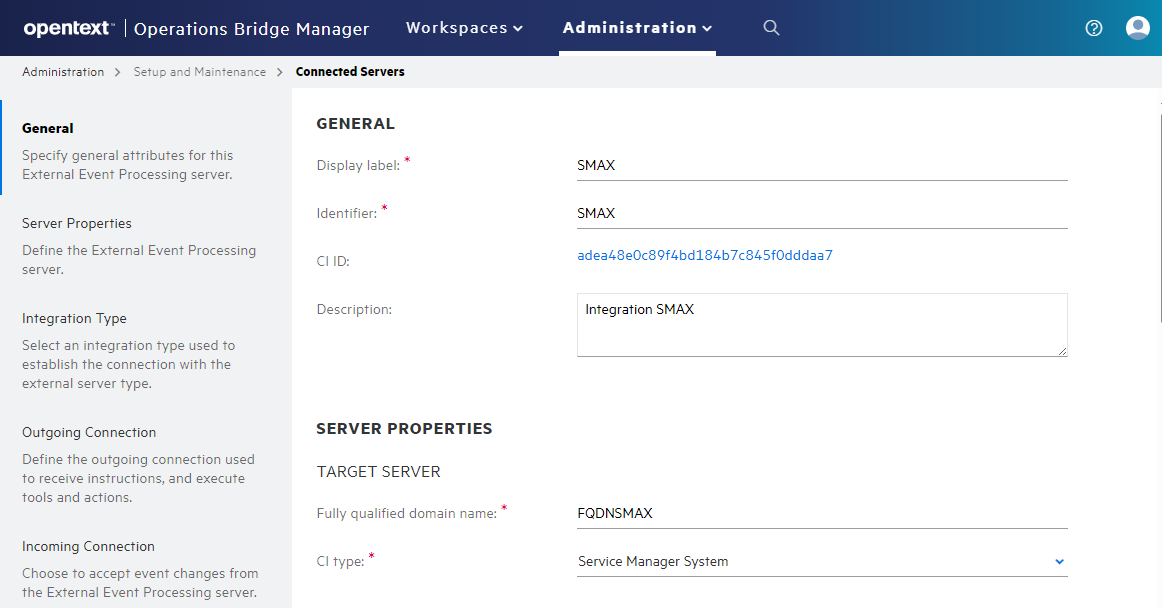The image size is (1162, 608).
Task: Focus the Identifier text field
Action: click(822, 214)
